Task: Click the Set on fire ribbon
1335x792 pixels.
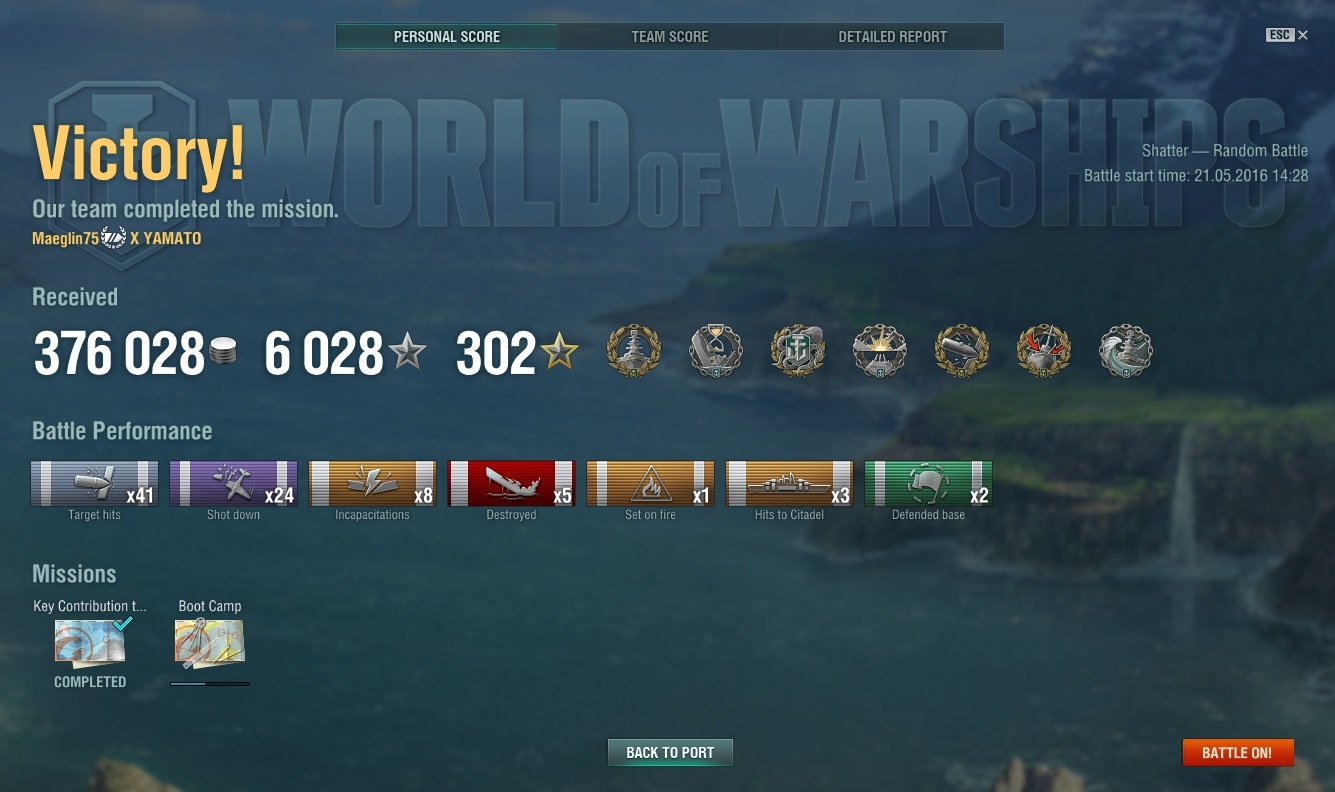Action: tap(650, 484)
